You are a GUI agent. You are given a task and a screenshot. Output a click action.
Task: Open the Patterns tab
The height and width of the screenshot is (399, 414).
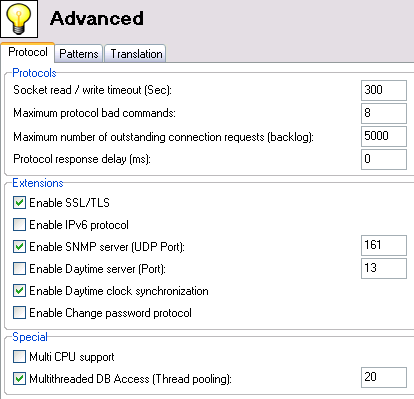click(79, 54)
